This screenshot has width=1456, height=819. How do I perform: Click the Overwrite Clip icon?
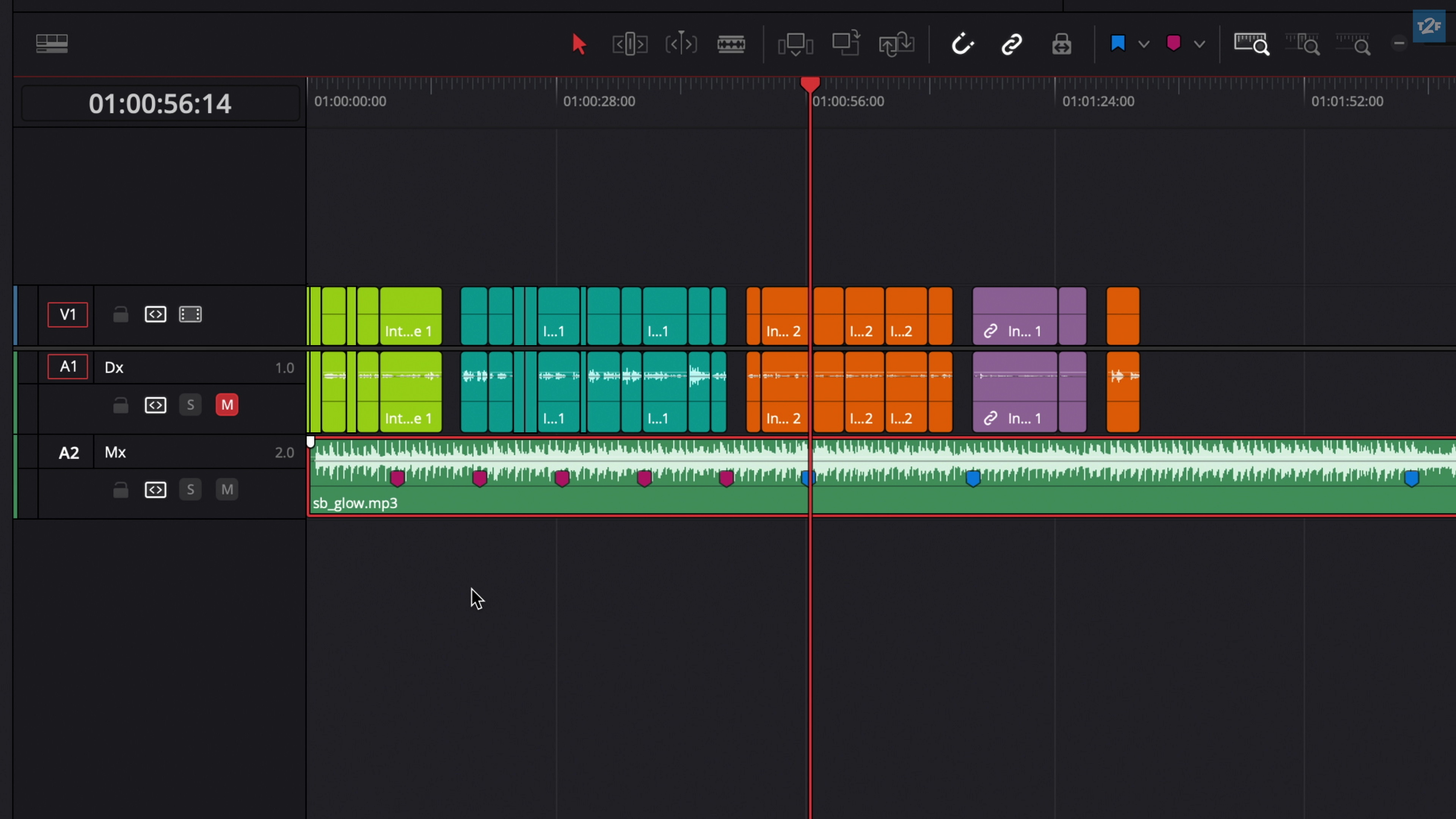pos(846,44)
